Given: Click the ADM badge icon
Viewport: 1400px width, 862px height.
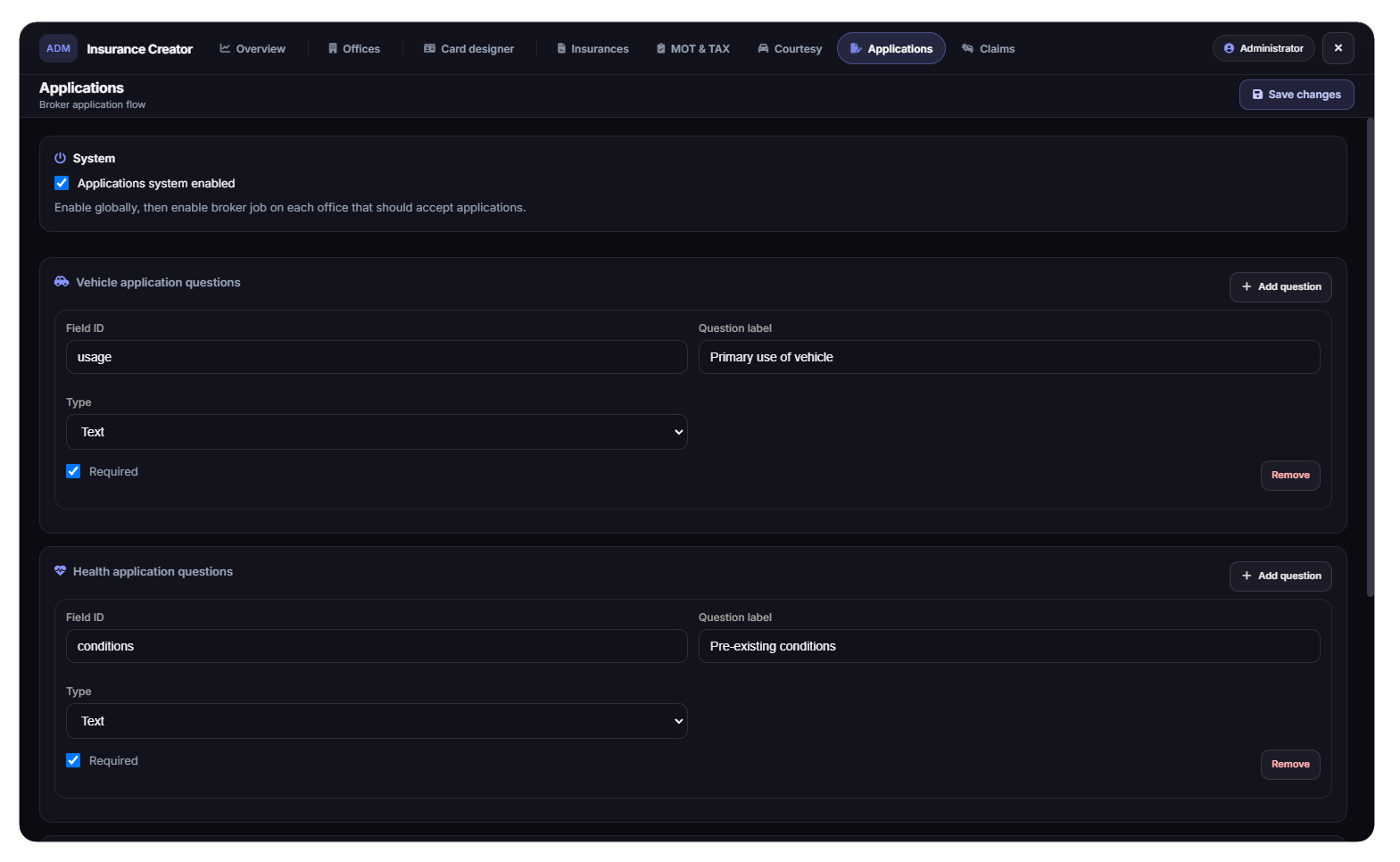Looking at the screenshot, I should 58,48.
